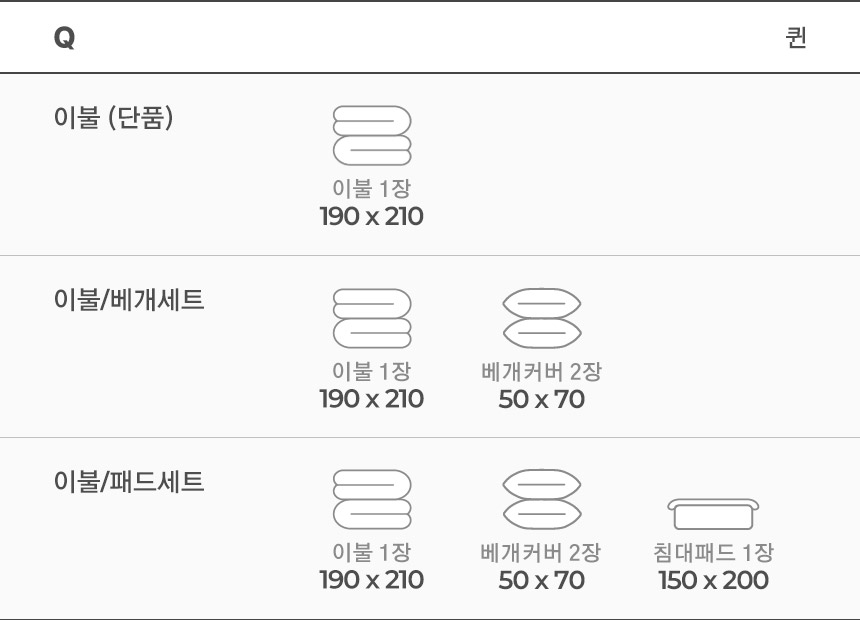Click the 150 x 200 pad size text
This screenshot has width=860, height=620.
tap(713, 580)
